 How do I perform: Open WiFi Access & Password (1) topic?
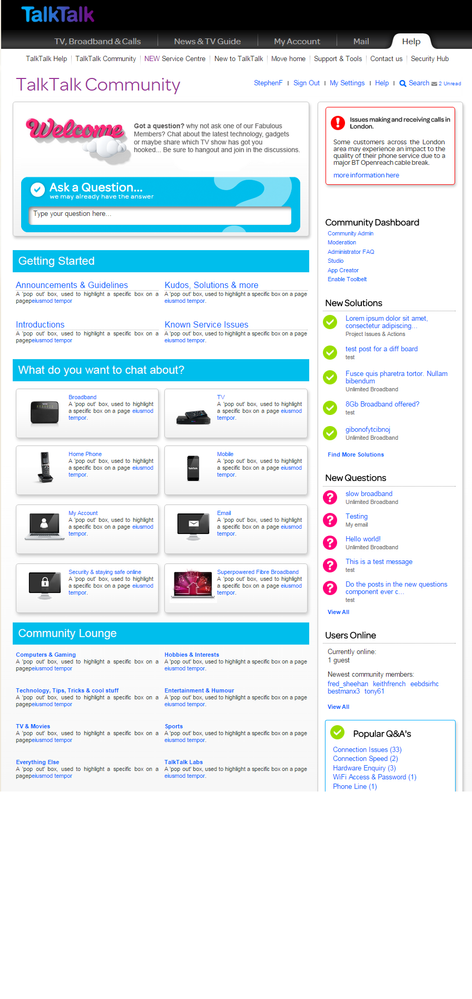click(x=375, y=777)
